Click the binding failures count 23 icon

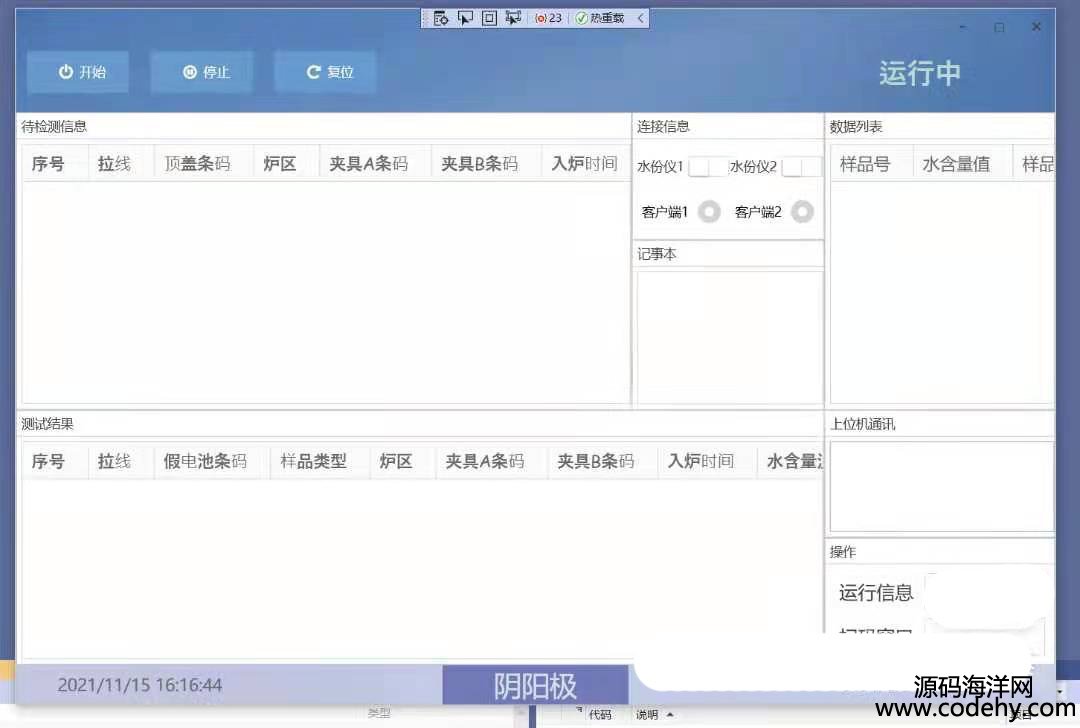click(548, 18)
